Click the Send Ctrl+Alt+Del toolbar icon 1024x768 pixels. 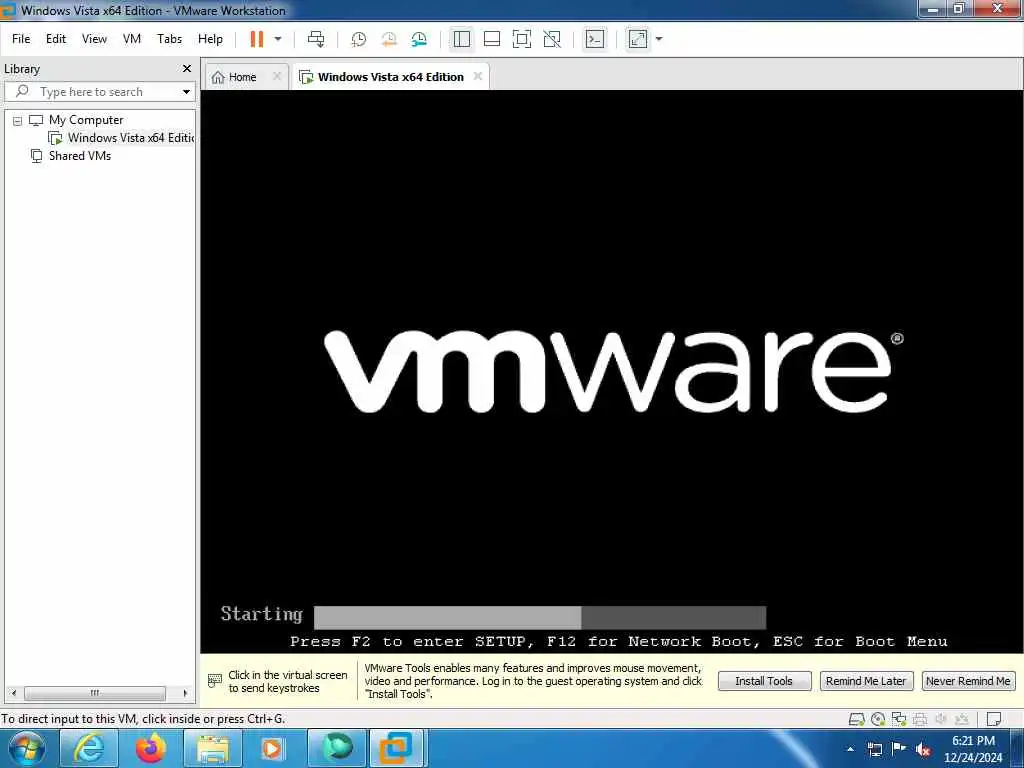[315, 39]
